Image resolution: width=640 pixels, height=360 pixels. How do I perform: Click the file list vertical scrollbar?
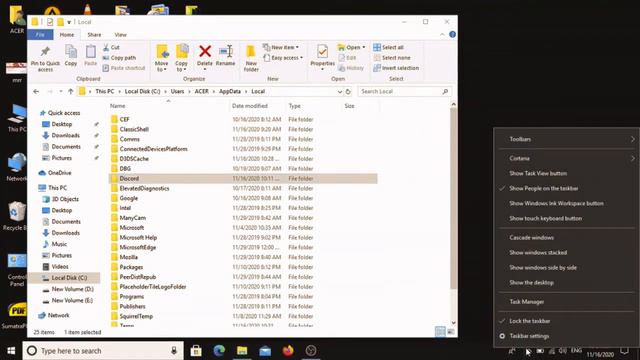pyautogui.click(x=453, y=200)
